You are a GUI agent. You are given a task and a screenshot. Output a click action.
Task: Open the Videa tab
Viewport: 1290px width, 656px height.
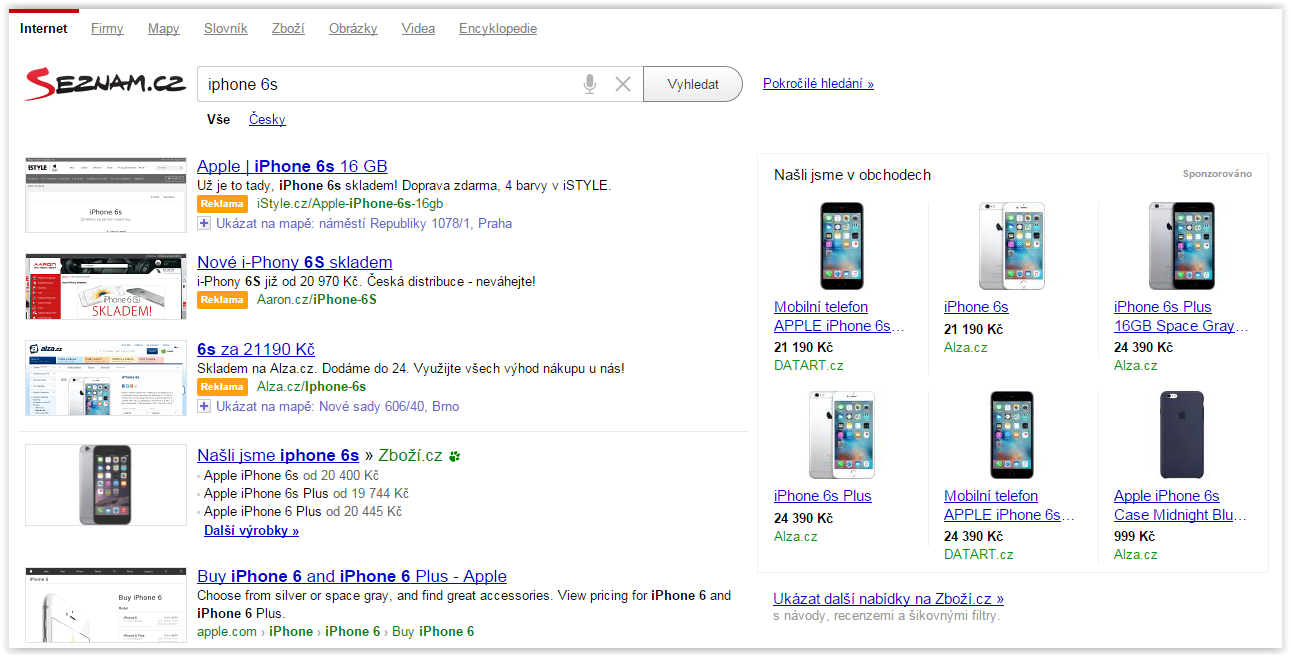point(418,28)
